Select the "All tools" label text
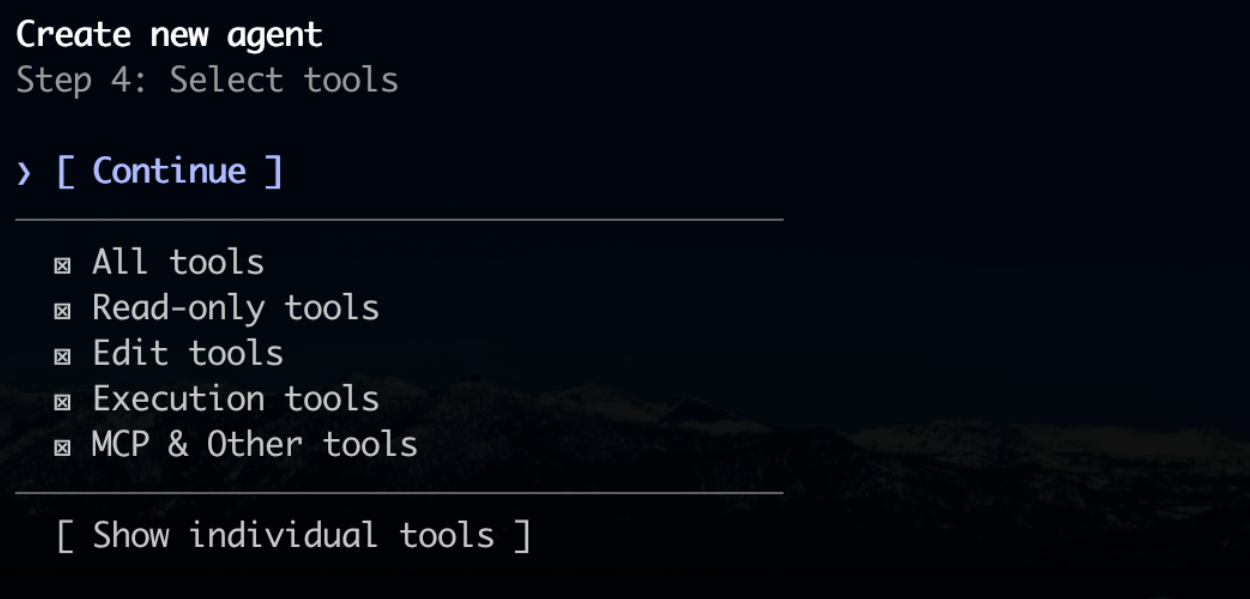 [178, 262]
